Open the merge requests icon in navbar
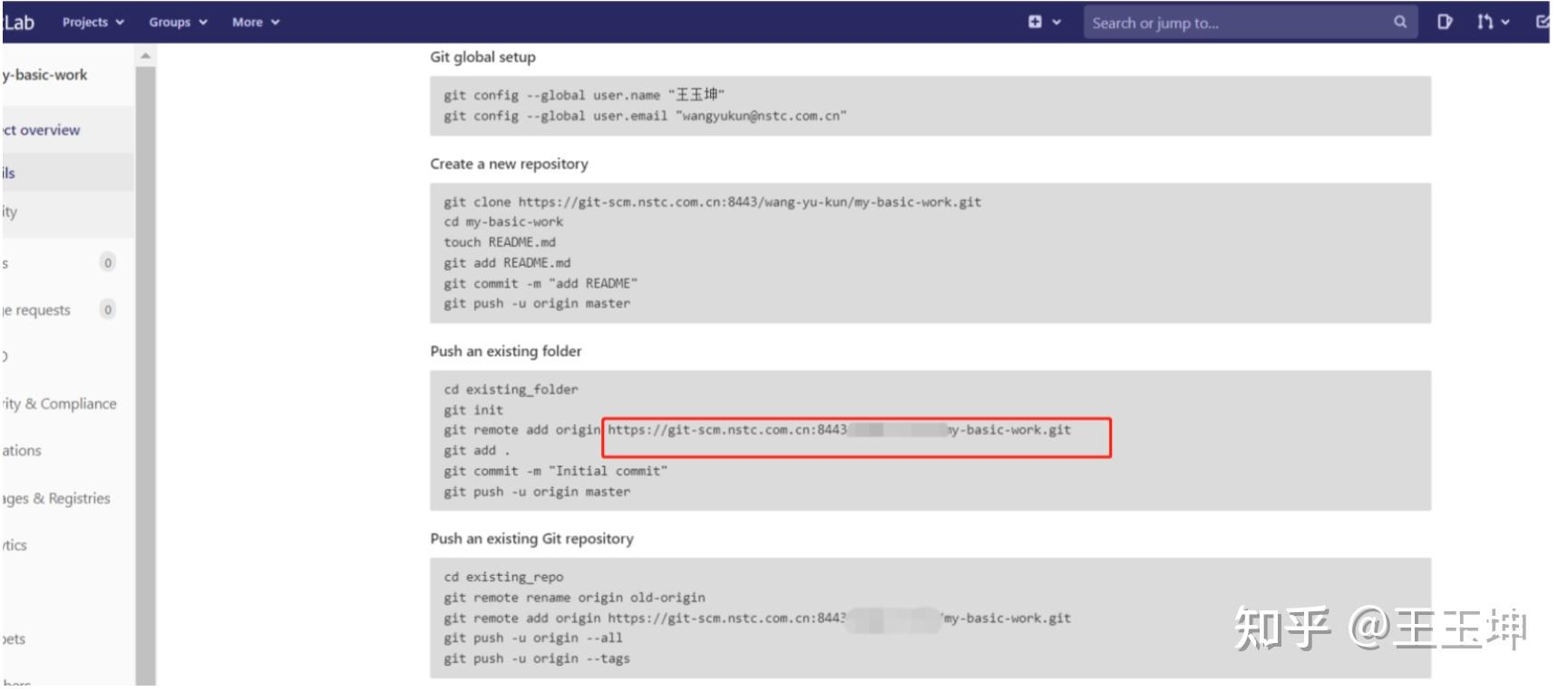Screen dimensions: 1568x692 [x=1485, y=22]
